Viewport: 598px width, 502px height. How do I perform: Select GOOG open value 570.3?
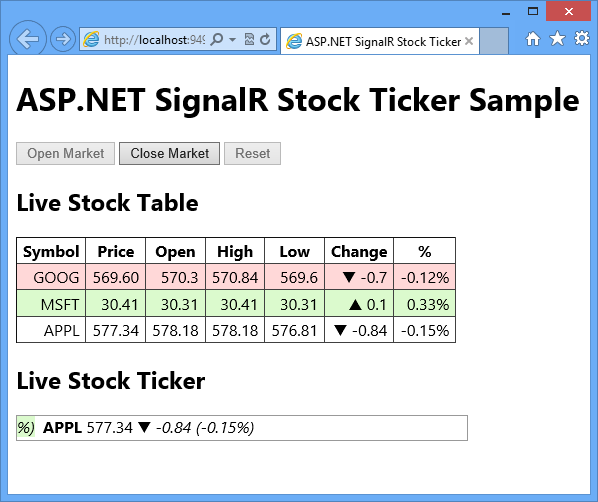[175, 277]
